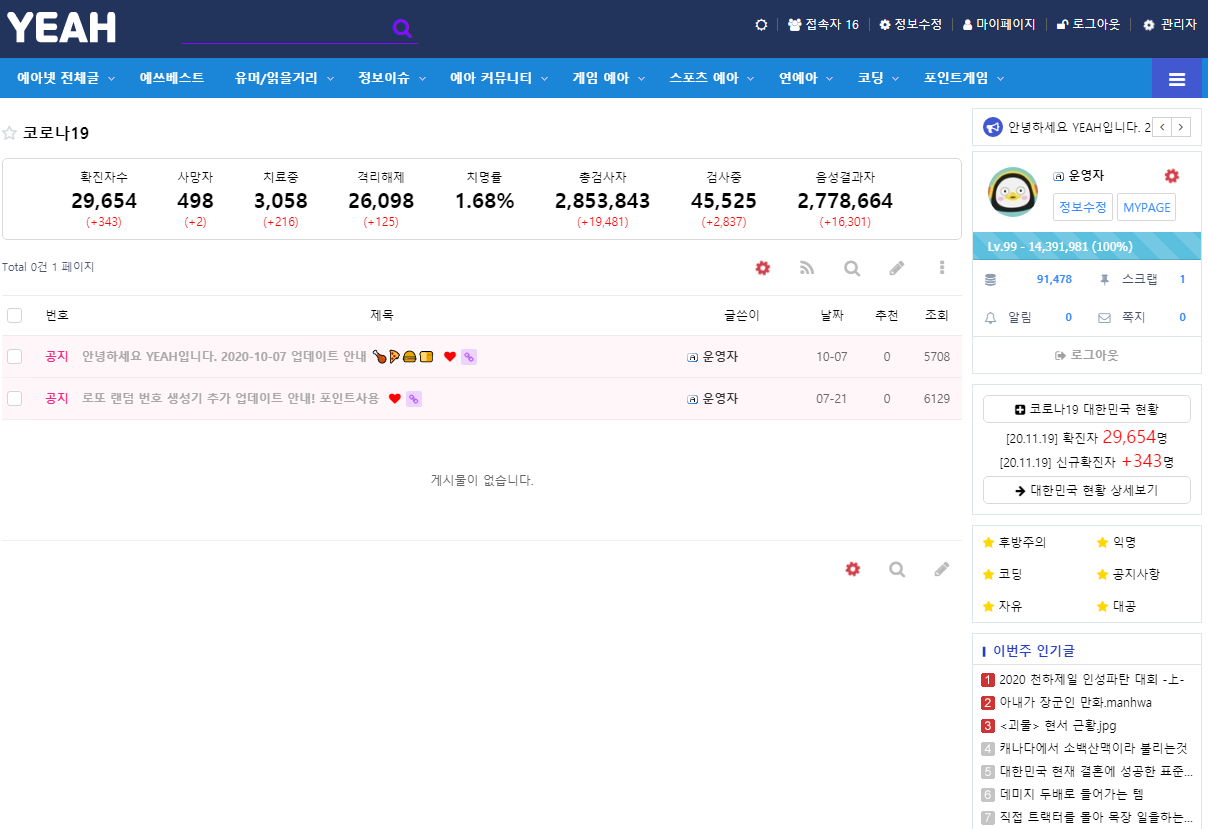1208x829 pixels.
Task: Expand the 예아넷 전체글 dropdown menu
Action: (x=66, y=78)
